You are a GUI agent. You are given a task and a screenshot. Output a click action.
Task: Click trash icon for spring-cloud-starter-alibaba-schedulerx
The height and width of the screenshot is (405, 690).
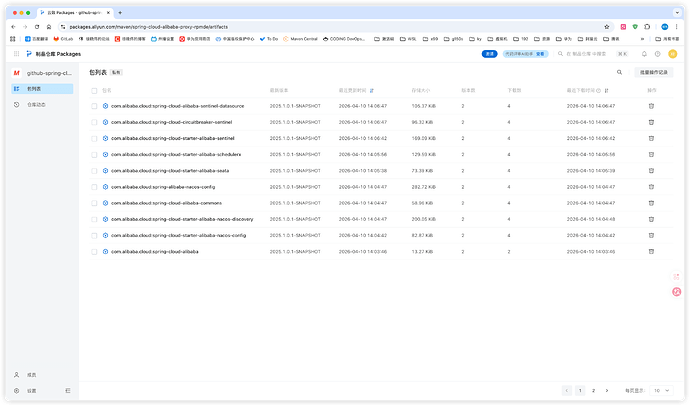pos(651,155)
